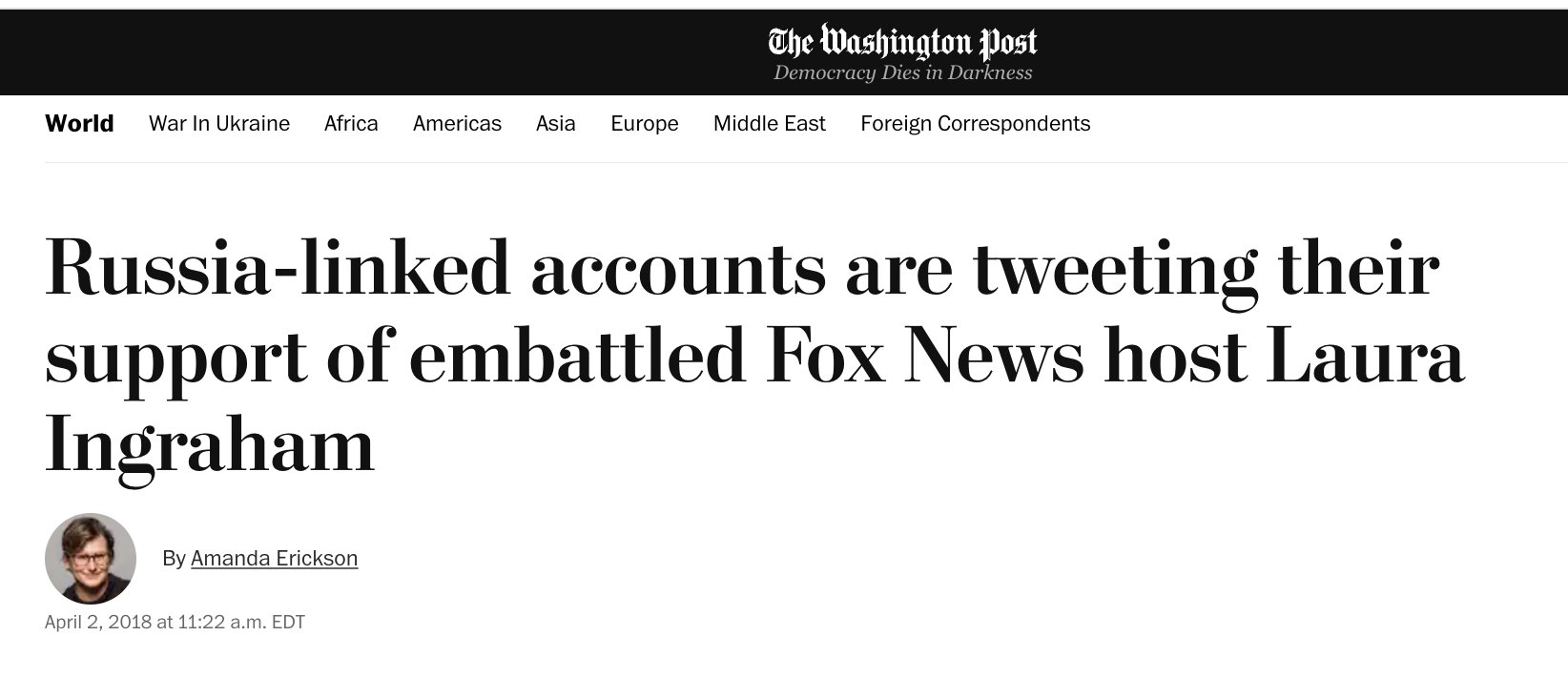Viewport: 1568px width, 677px height.
Task: Switch to the Asia section
Action: point(555,124)
